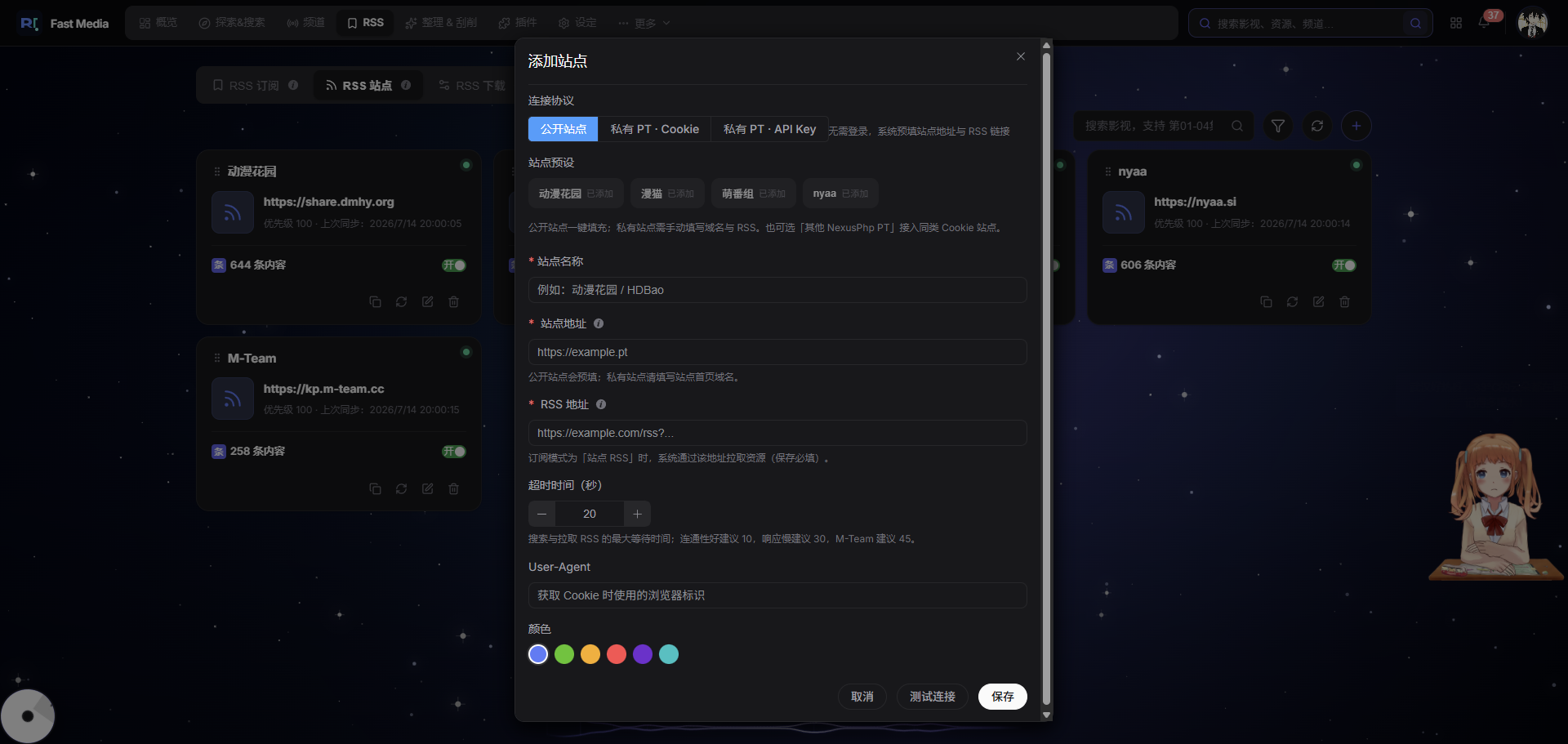Open the apps grid icon
This screenshot has width=1568, height=744.
click(x=1456, y=23)
